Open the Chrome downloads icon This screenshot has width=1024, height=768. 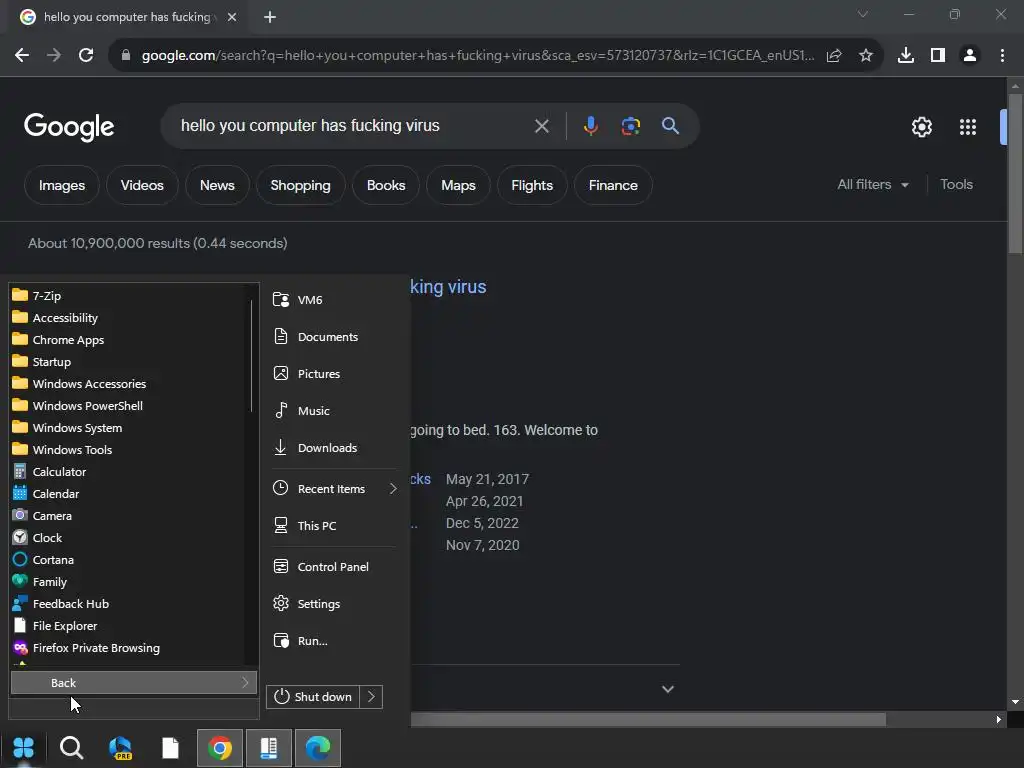coord(906,56)
